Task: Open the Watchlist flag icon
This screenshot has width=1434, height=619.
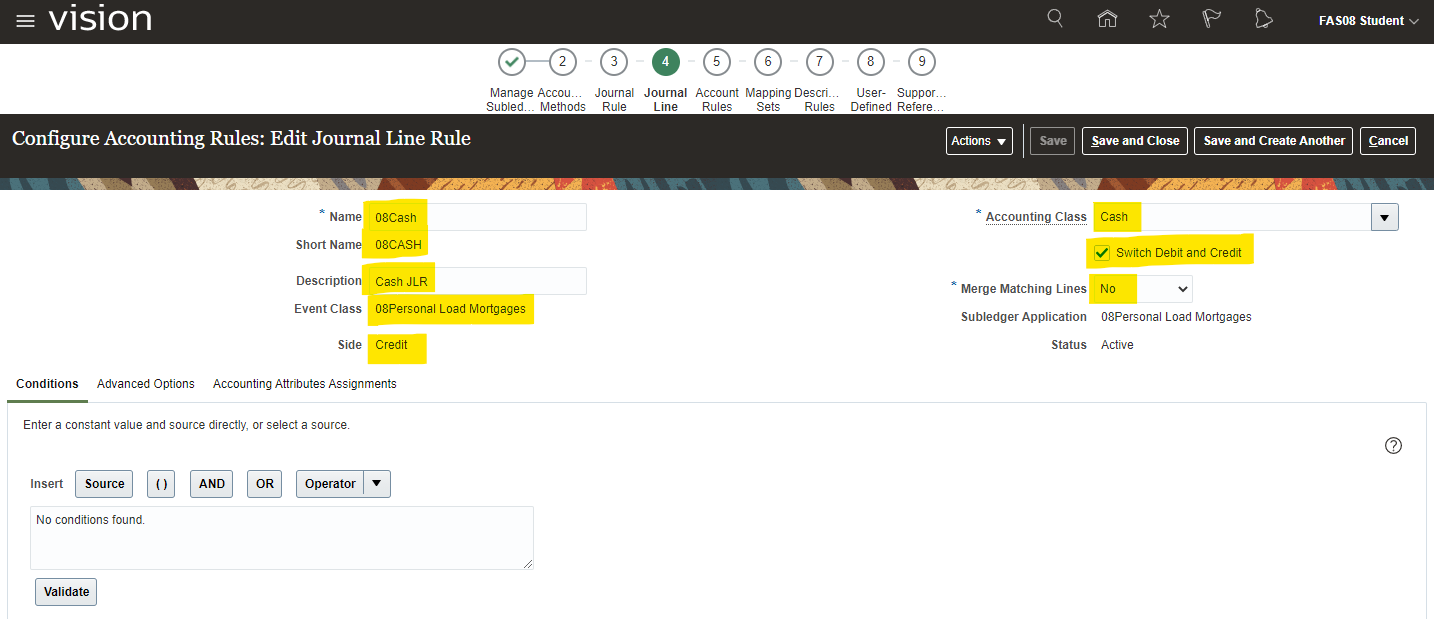Action: [1211, 19]
